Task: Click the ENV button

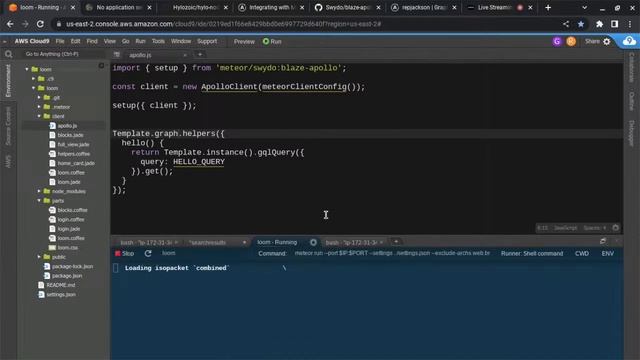Action: pyautogui.click(x=607, y=253)
